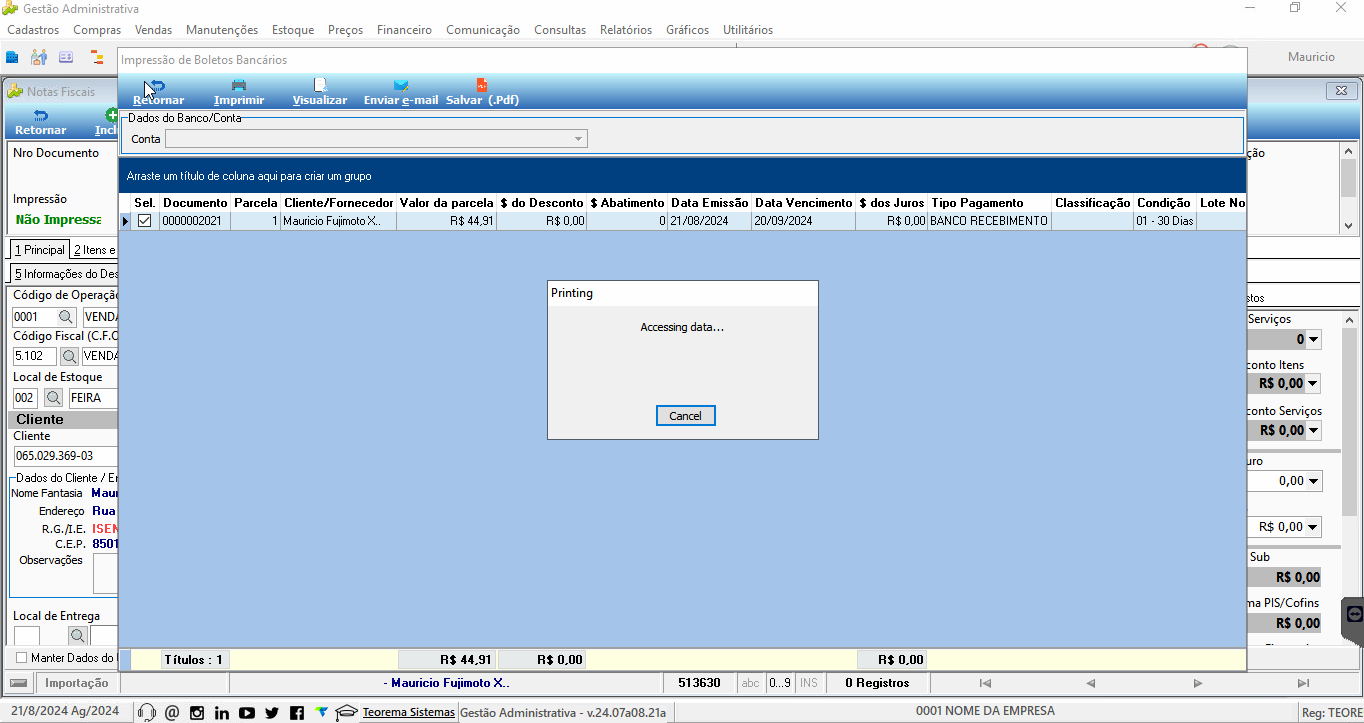1364x723 pixels.
Task: Open the Financeiro menu
Action: (404, 30)
